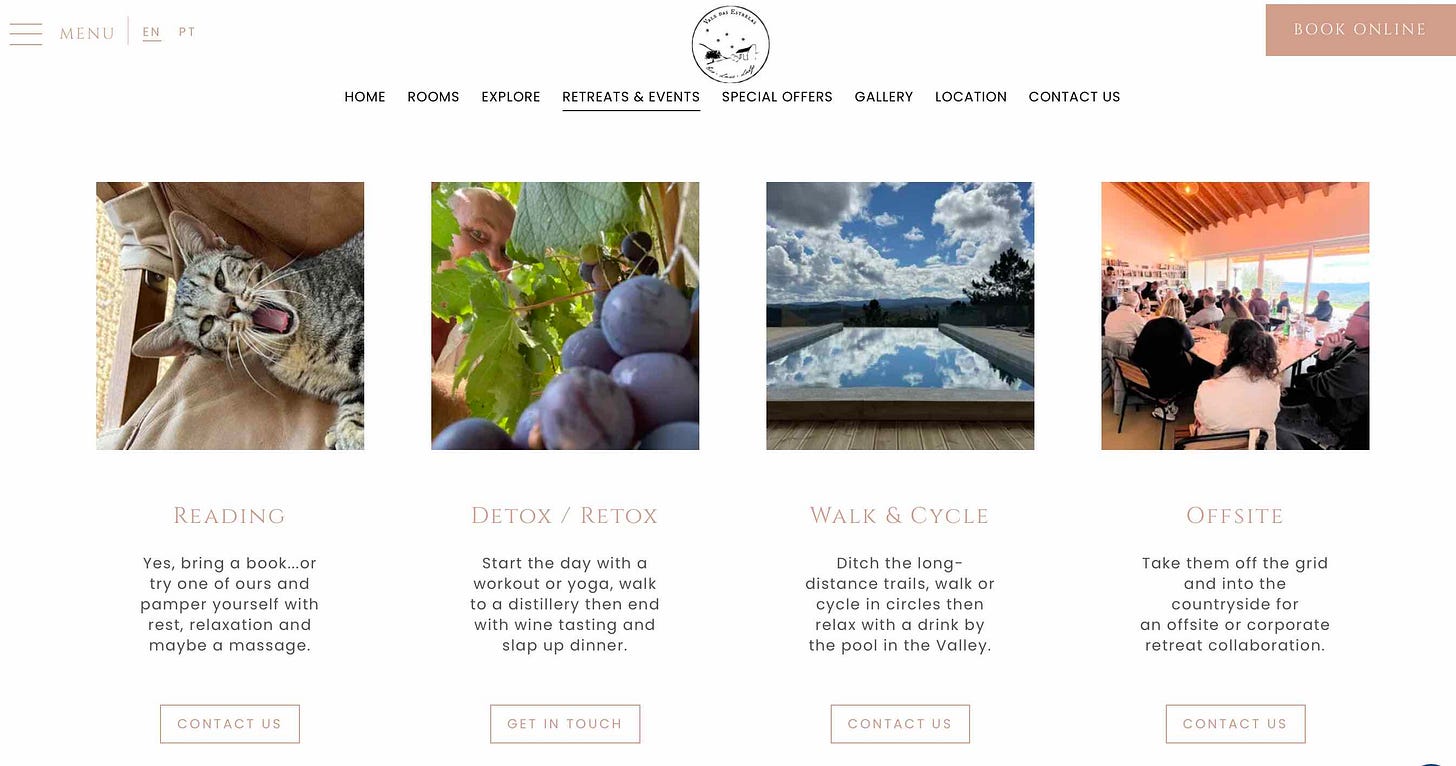Open the Location menu item
This screenshot has height=766, width=1456.
point(971,97)
